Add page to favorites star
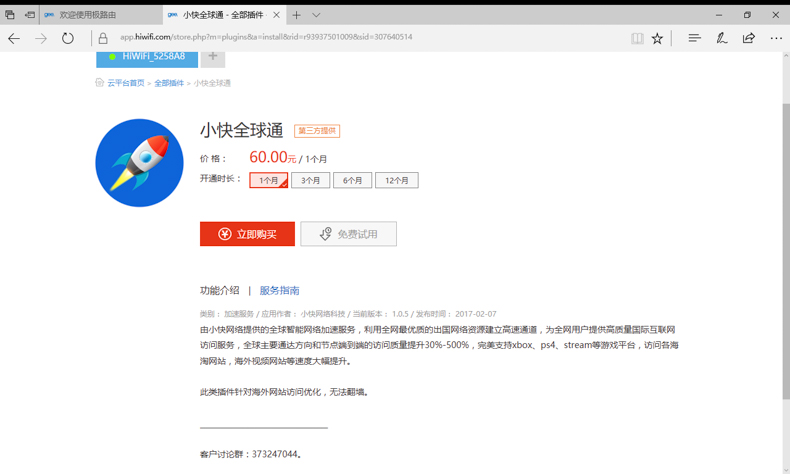 tap(657, 38)
